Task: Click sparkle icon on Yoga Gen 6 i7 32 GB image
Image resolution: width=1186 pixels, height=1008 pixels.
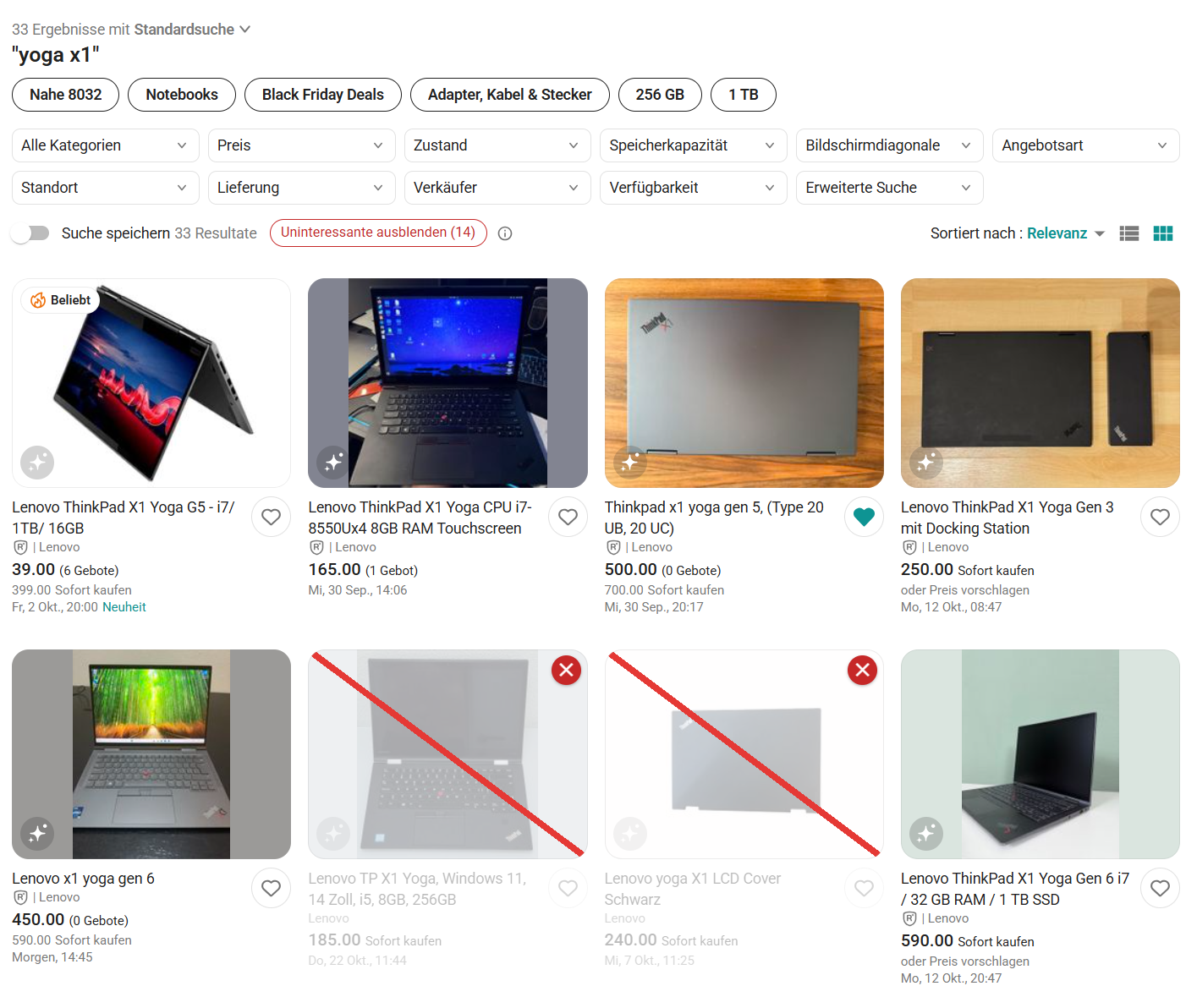Action: (926, 834)
